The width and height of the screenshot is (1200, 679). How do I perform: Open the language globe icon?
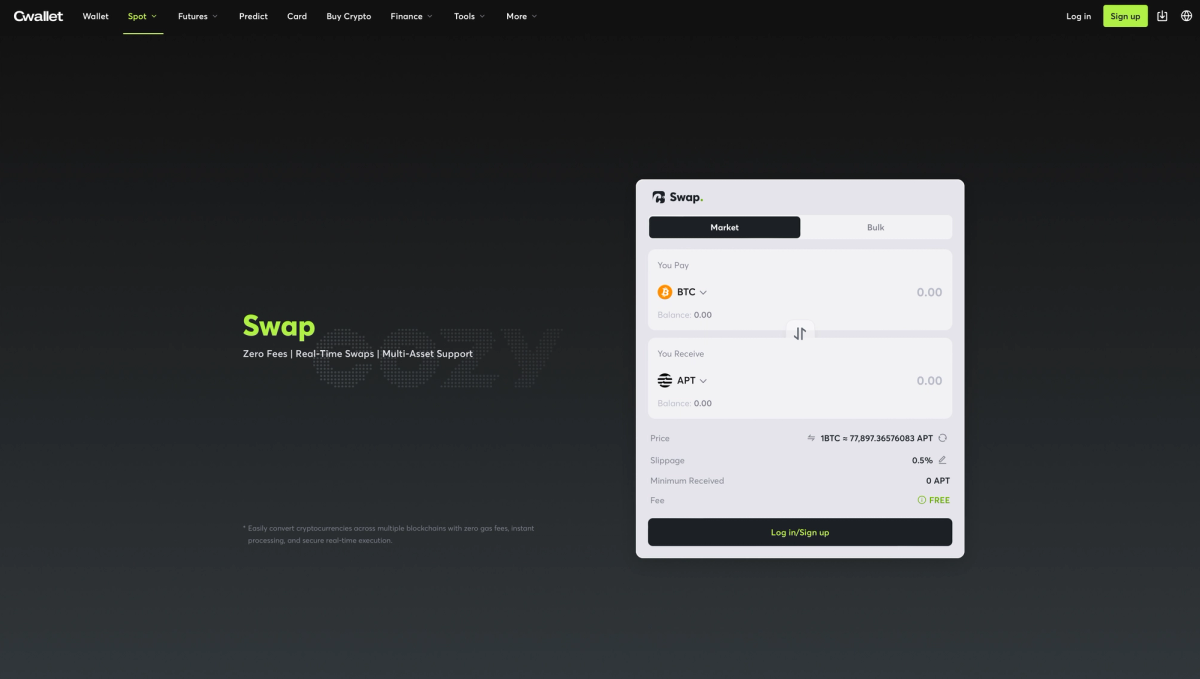[1186, 16]
